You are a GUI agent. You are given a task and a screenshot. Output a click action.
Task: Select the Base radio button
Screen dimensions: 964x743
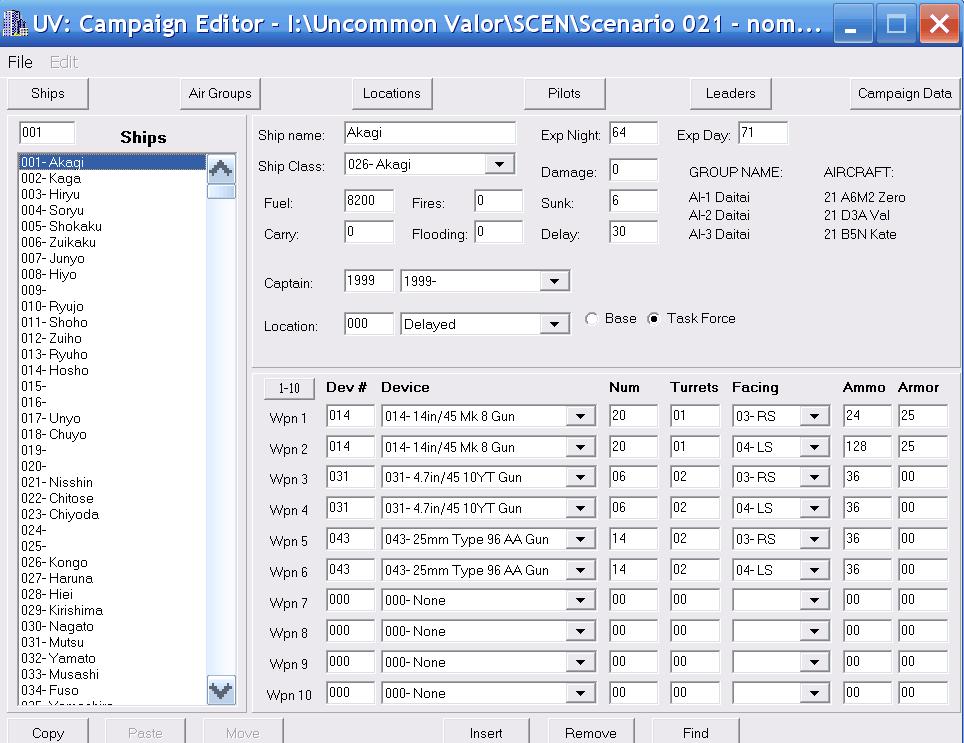[591, 319]
